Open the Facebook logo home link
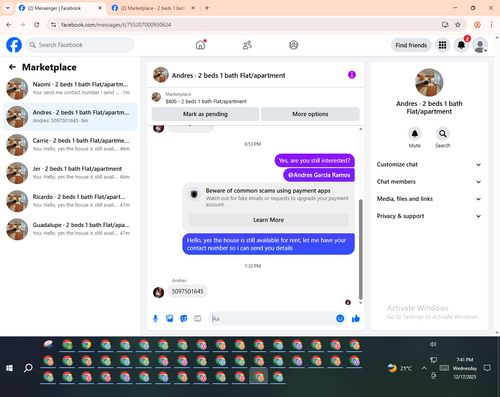This screenshot has width=500, height=397. coord(14,45)
